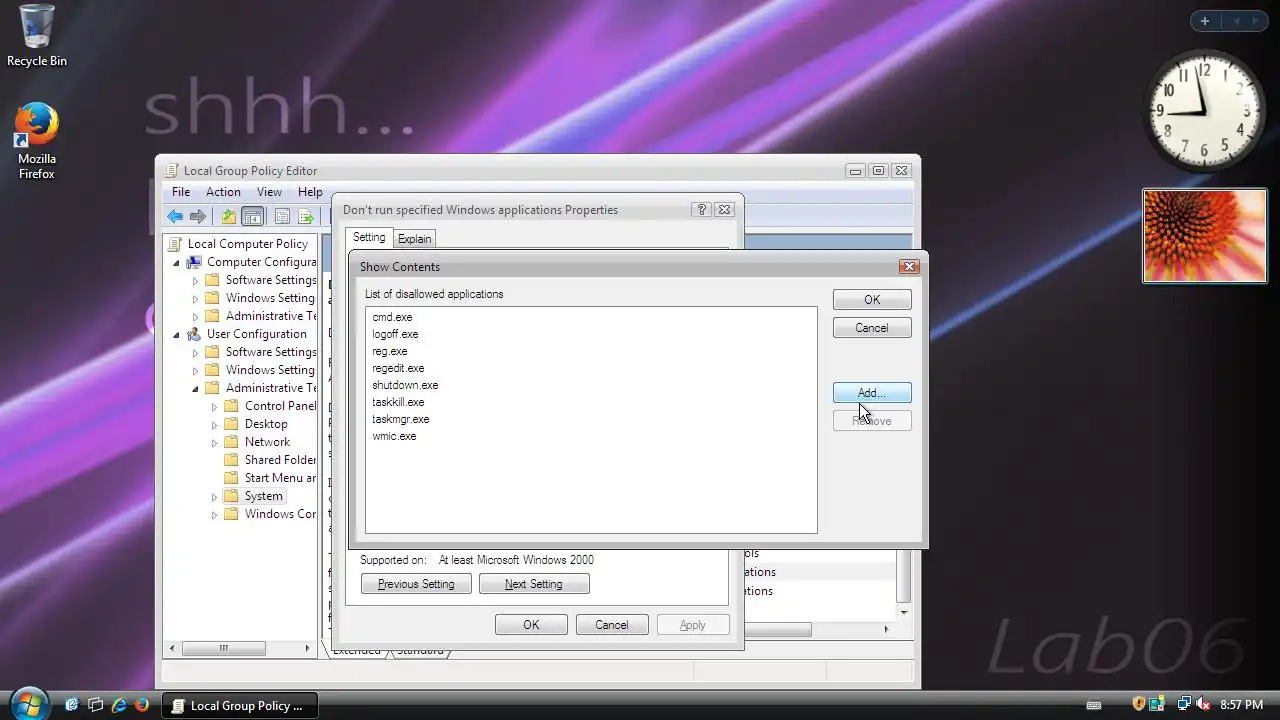Click the Up one level toolbar icon
The image size is (1280, 720).
tap(229, 217)
